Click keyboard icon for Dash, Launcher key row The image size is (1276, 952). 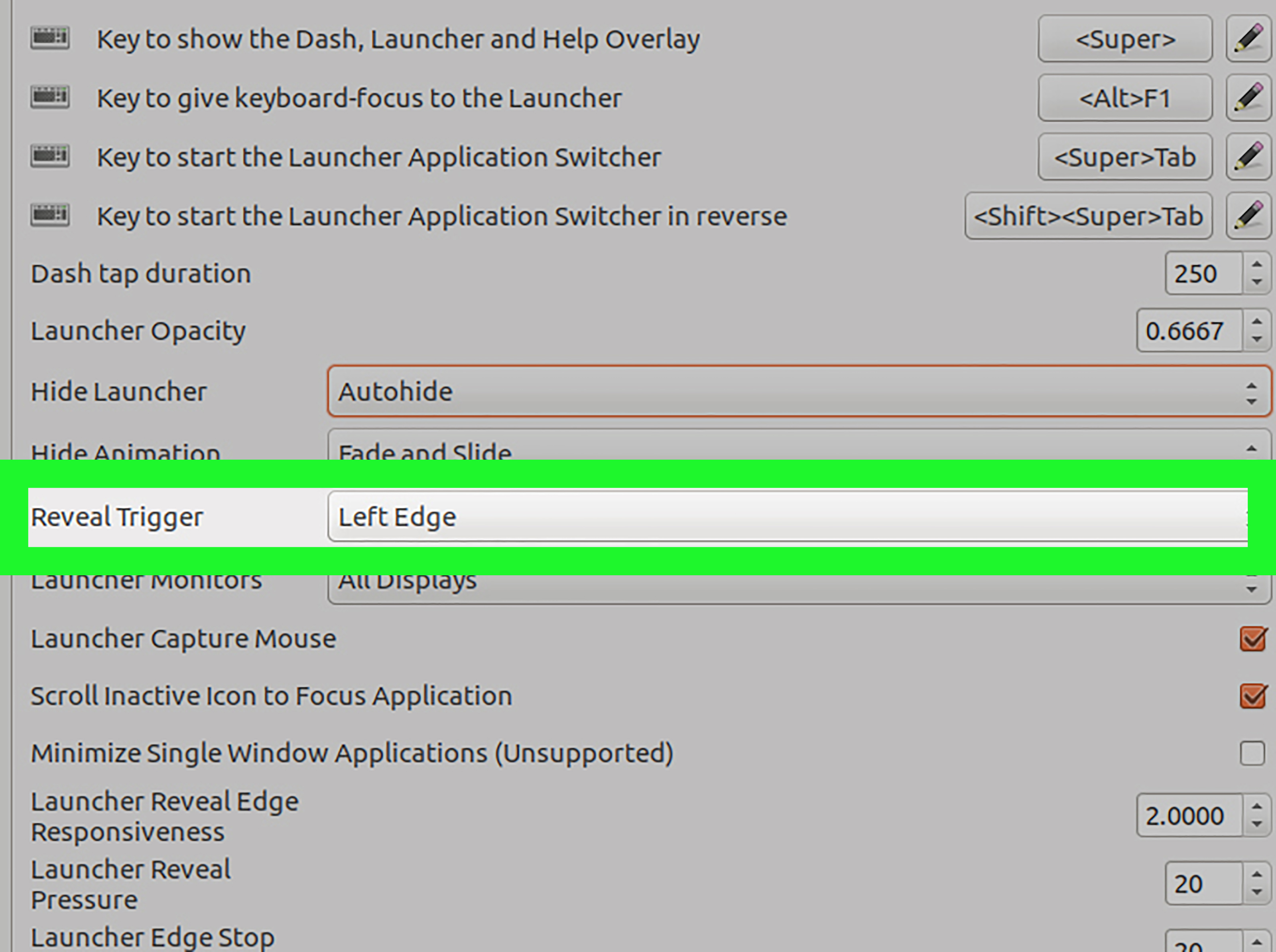[x=50, y=39]
